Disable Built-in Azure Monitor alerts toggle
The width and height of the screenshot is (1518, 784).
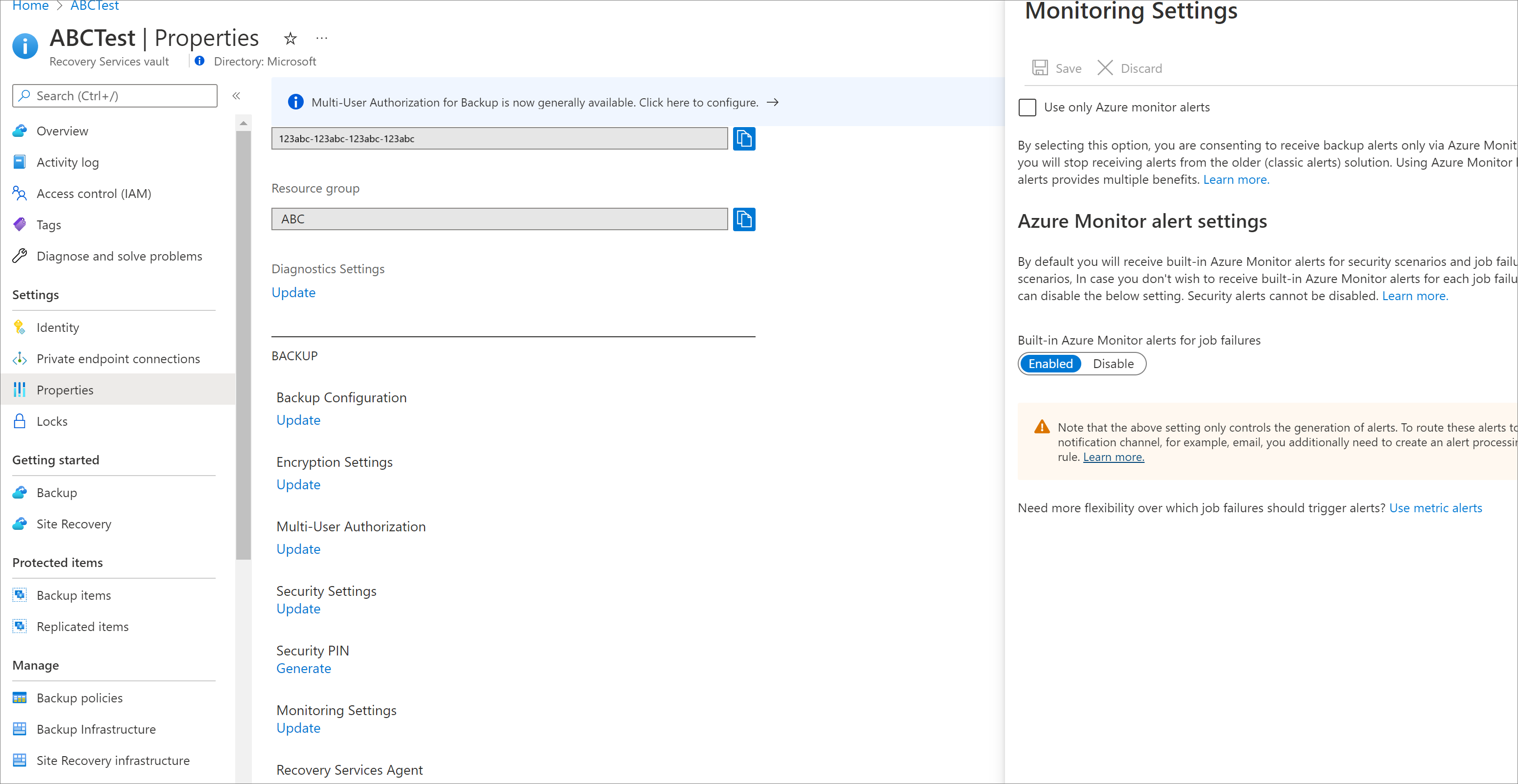click(1113, 363)
